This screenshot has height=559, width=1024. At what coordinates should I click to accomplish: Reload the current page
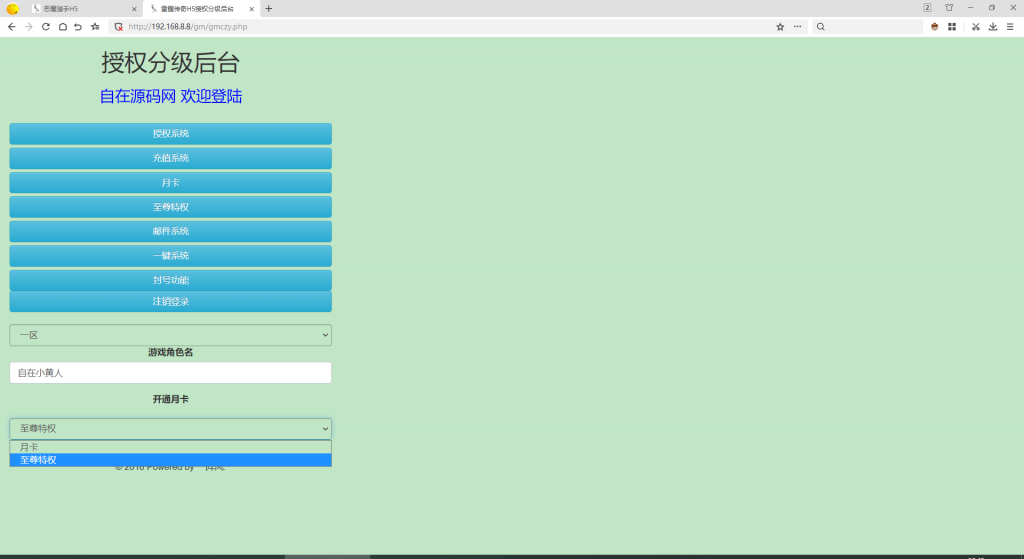(x=45, y=27)
